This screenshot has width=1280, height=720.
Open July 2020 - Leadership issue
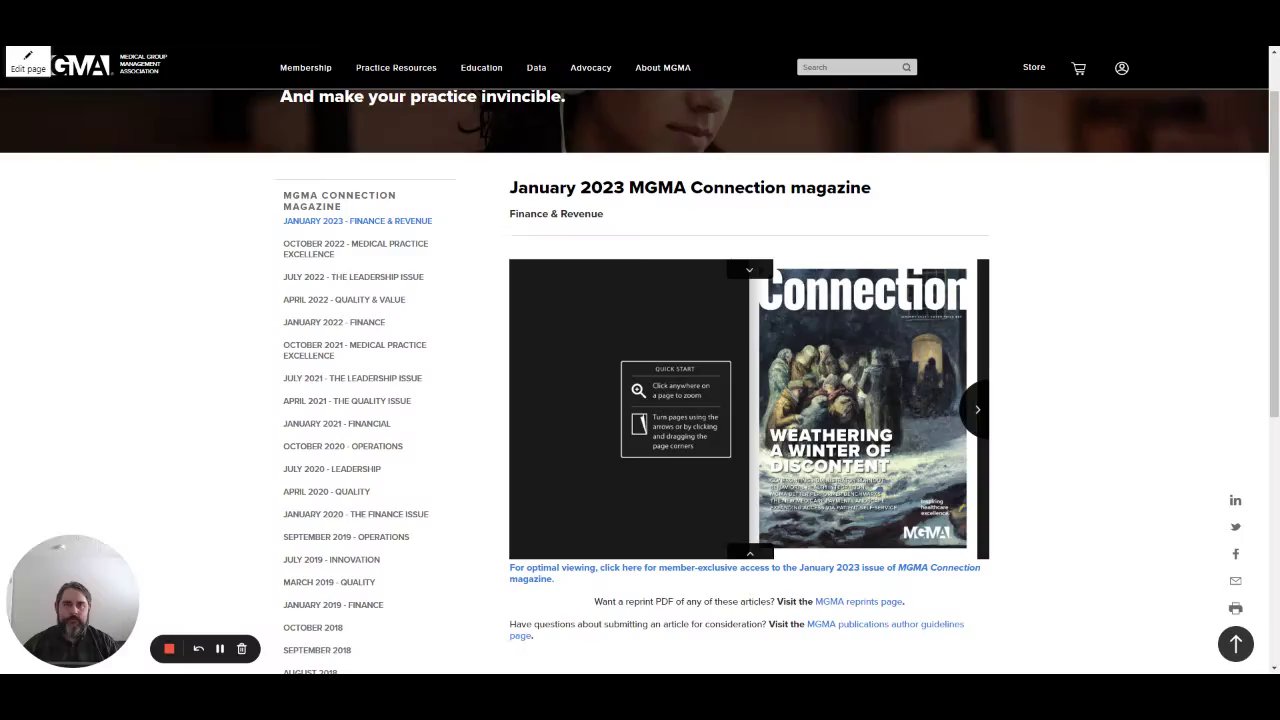332,469
